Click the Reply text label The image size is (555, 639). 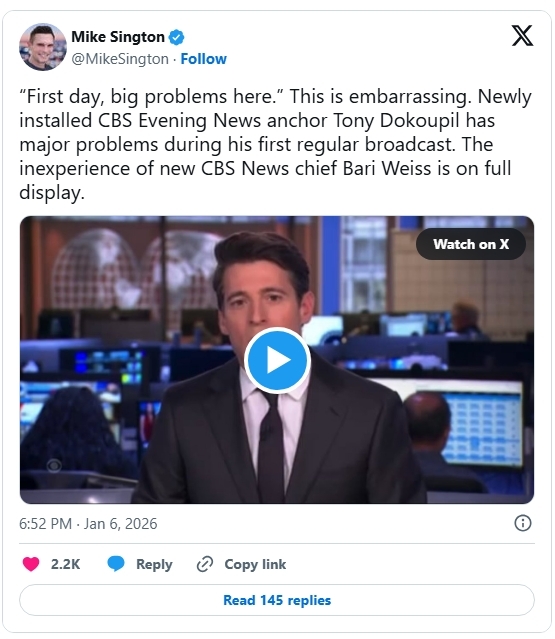(x=154, y=564)
